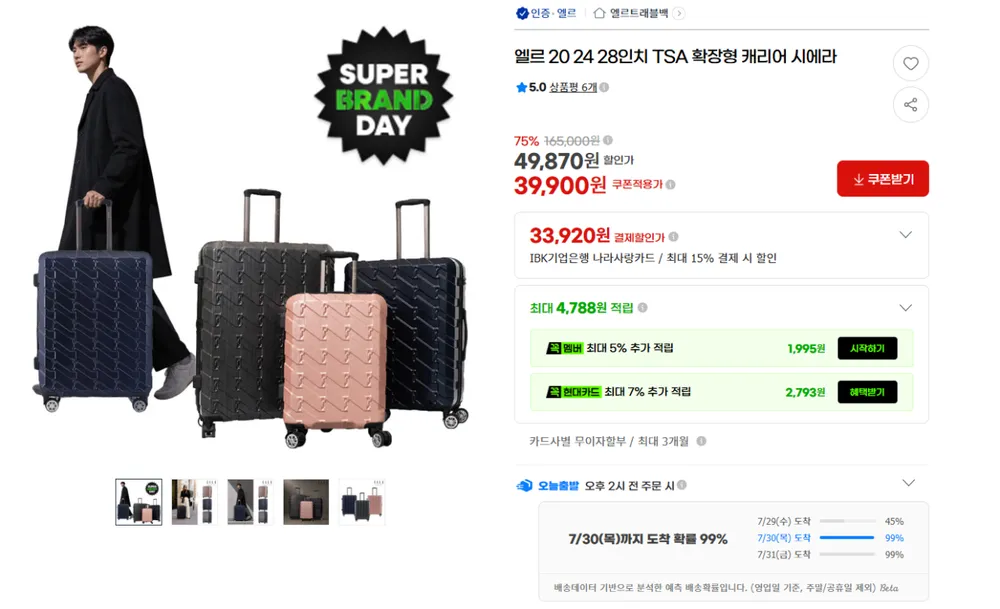Click the red 쿠폰받기 button
The width and height of the screenshot is (1000, 609).
click(x=883, y=179)
